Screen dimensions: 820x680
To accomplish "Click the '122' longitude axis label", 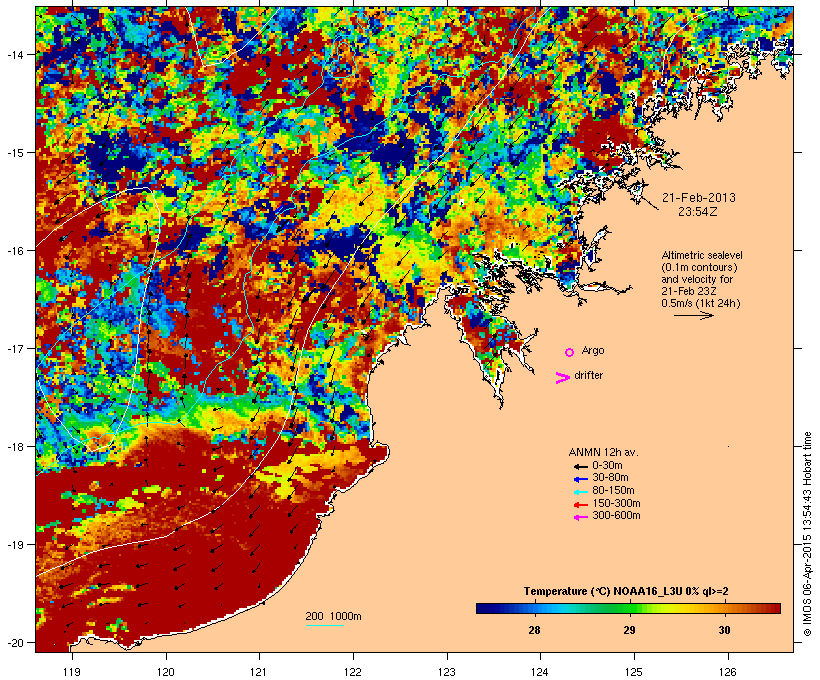I will tap(353, 672).
